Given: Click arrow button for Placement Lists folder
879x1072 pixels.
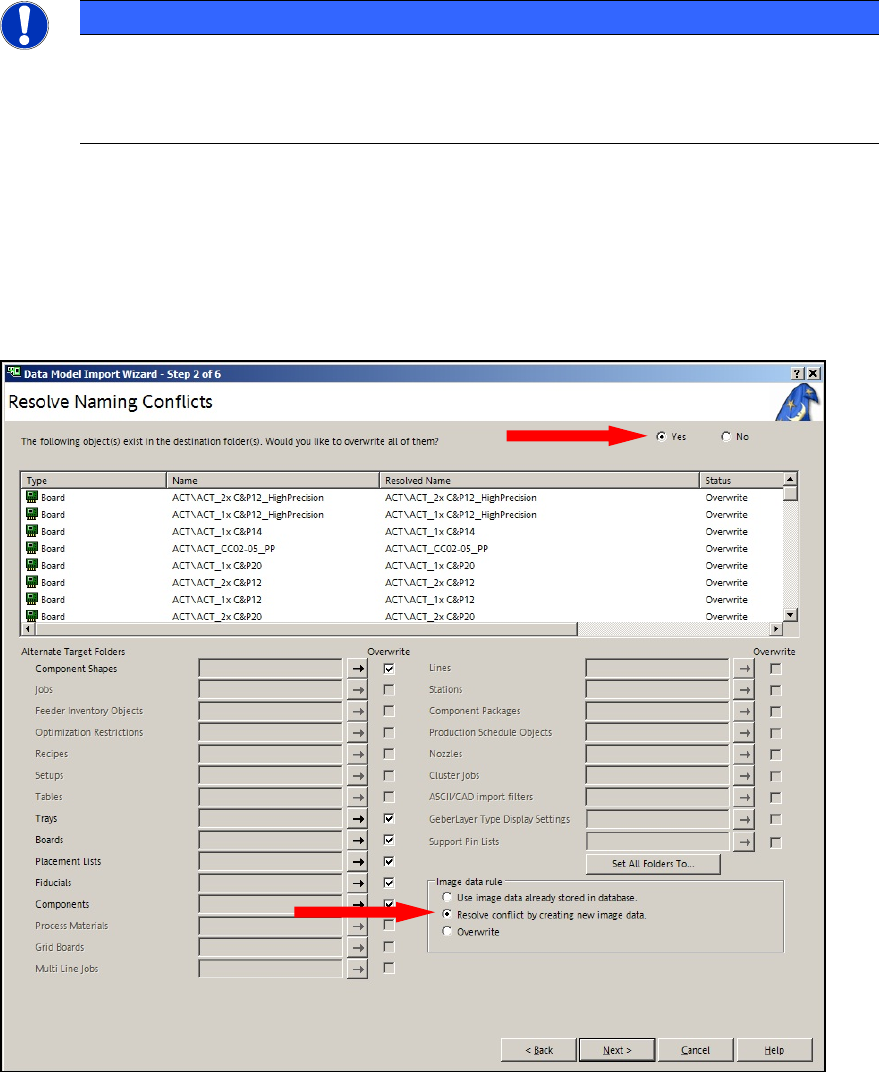Looking at the screenshot, I should 357,861.
